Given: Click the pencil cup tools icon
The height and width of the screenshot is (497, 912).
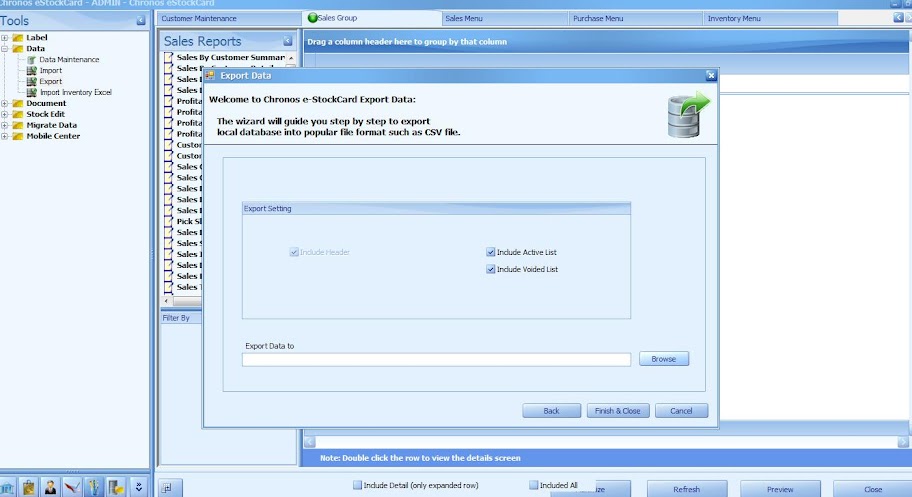Looking at the screenshot, I should coord(94,487).
